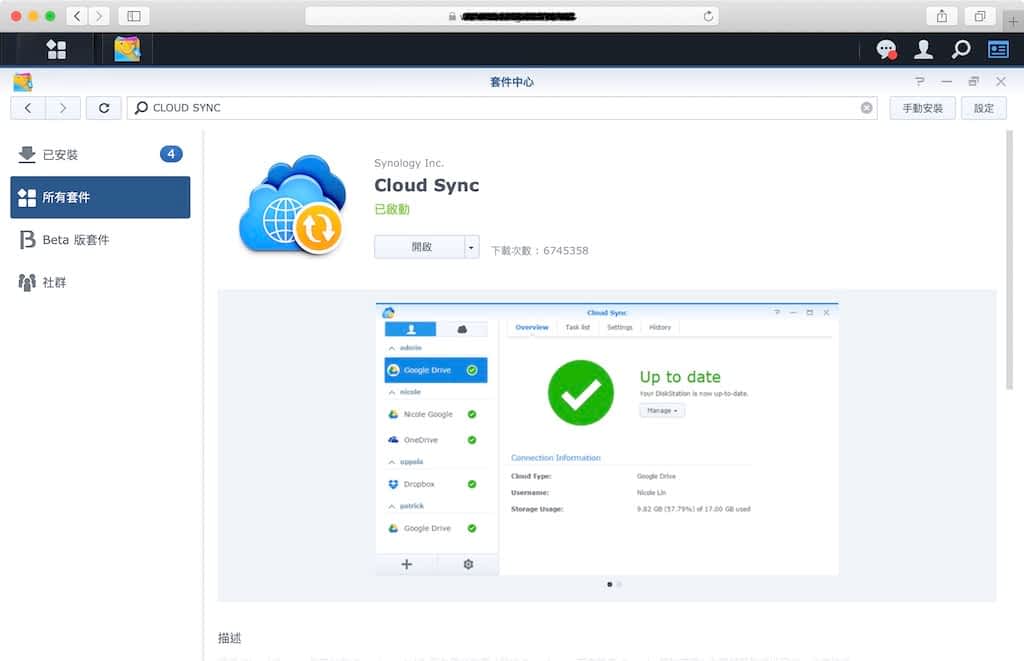This screenshot has height=661, width=1024.
Task: Click the second screenshot pagination dot
Action: tap(619, 585)
